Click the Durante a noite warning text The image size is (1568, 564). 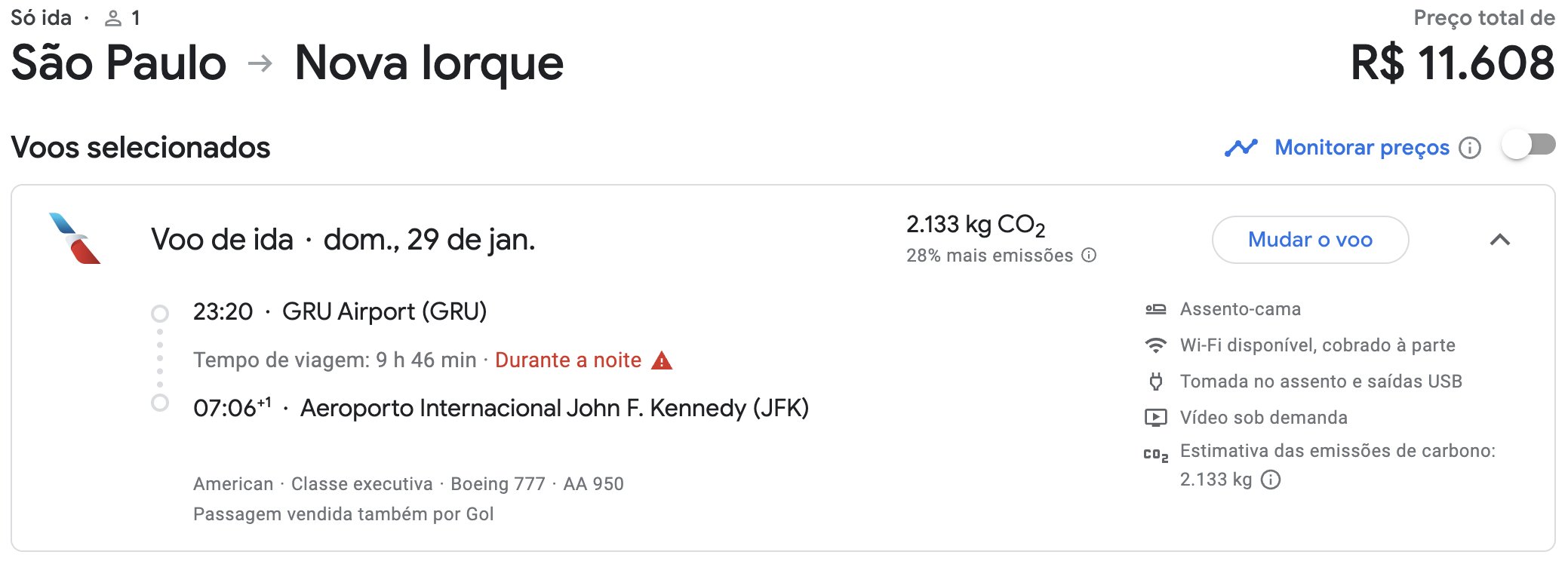568,360
